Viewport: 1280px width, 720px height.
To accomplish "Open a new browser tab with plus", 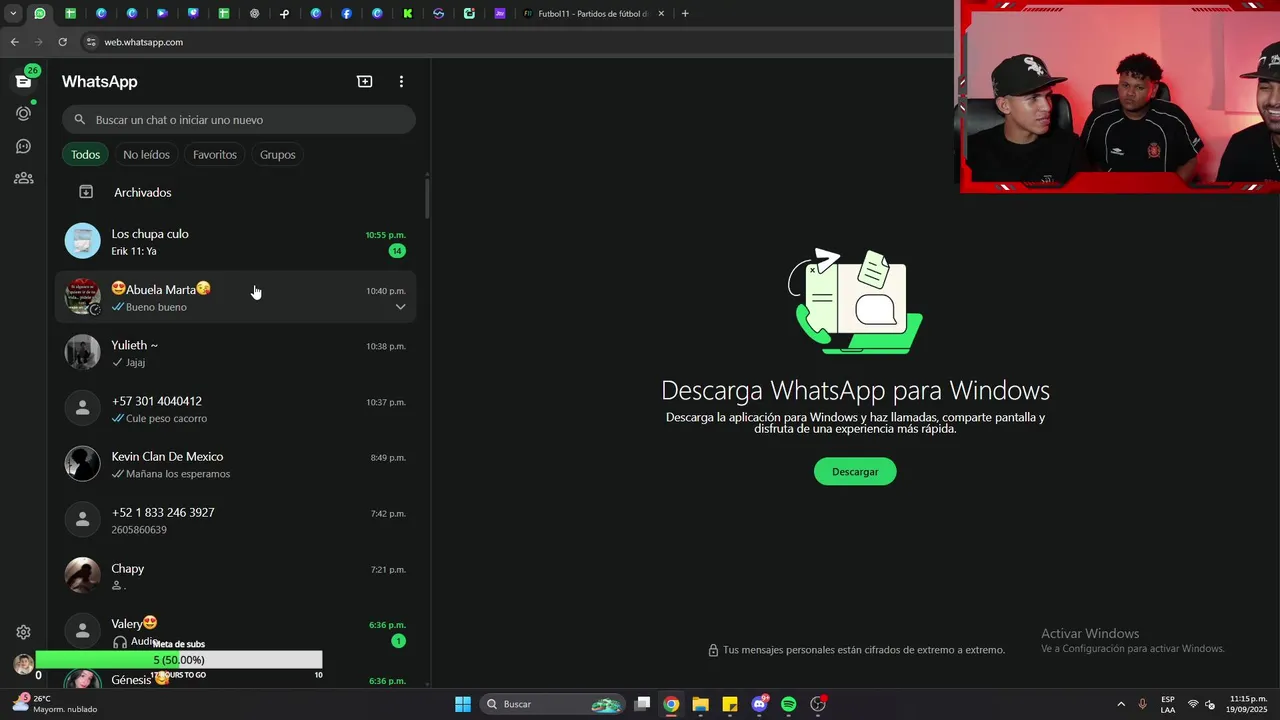I will tap(685, 14).
